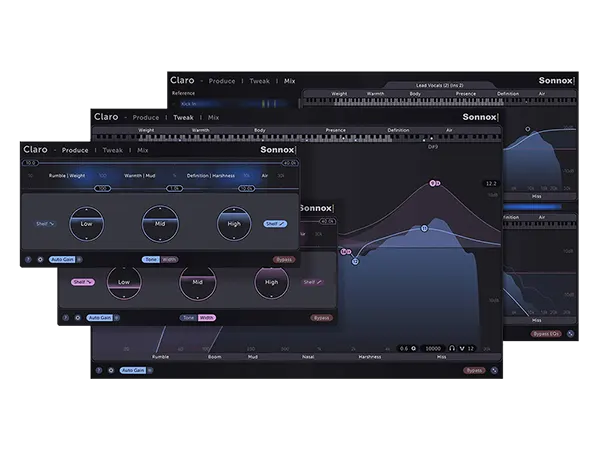Open Auto Gain options in Tweak window
The width and height of the screenshot is (600, 450).
pos(150,370)
